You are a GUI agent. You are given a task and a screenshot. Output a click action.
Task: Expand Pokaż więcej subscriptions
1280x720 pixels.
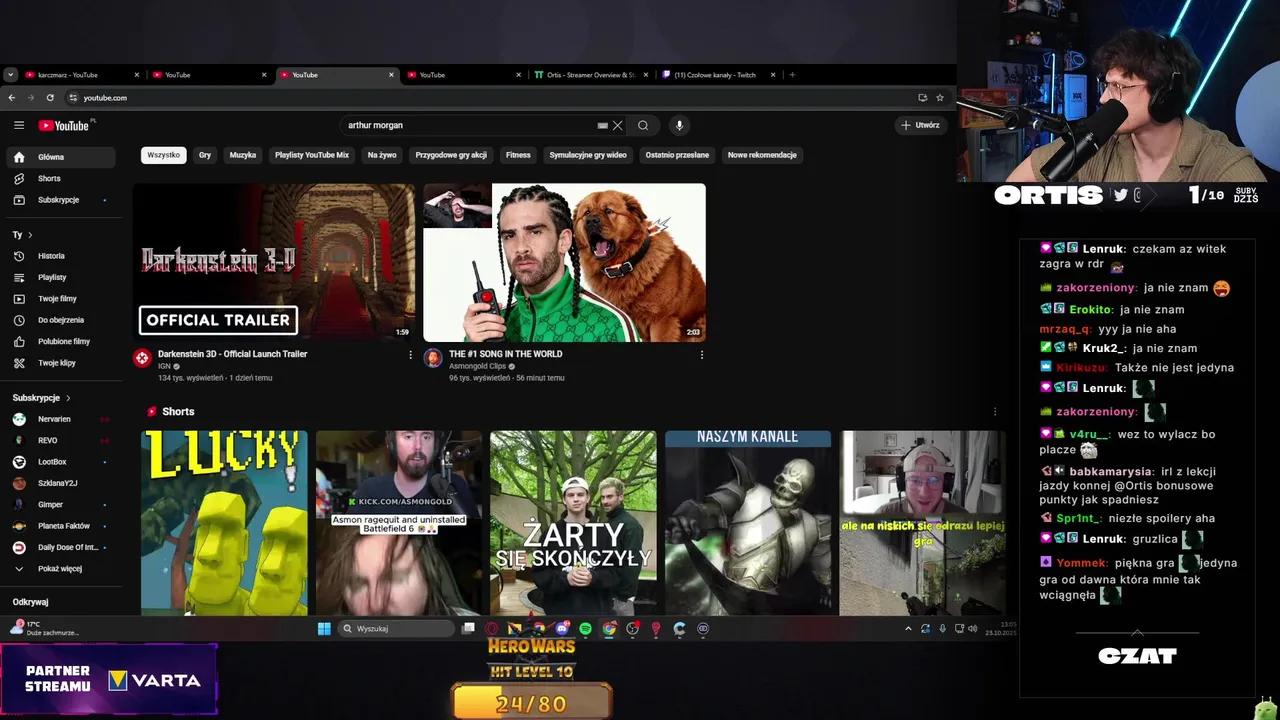[60, 569]
